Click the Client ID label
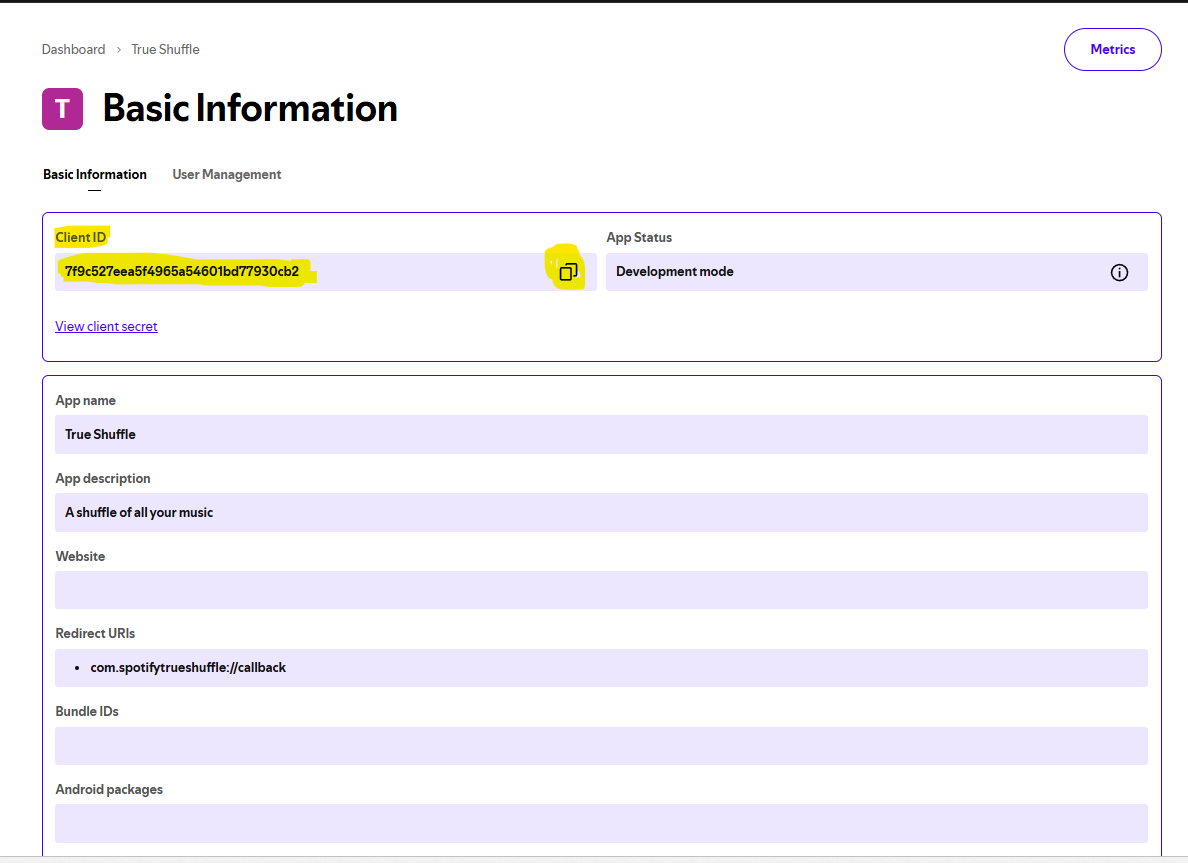The image size is (1188, 863). pos(80,237)
